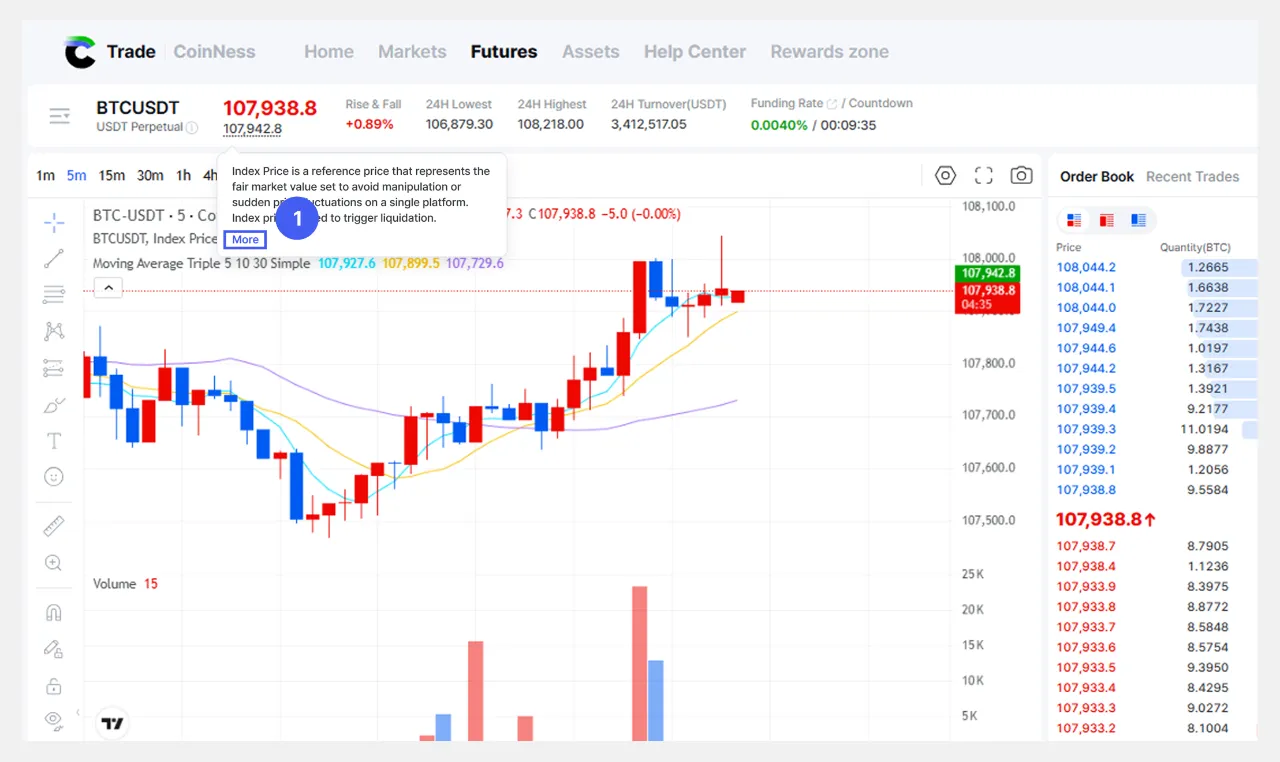Switch to Recent Trades tab

1192,176
